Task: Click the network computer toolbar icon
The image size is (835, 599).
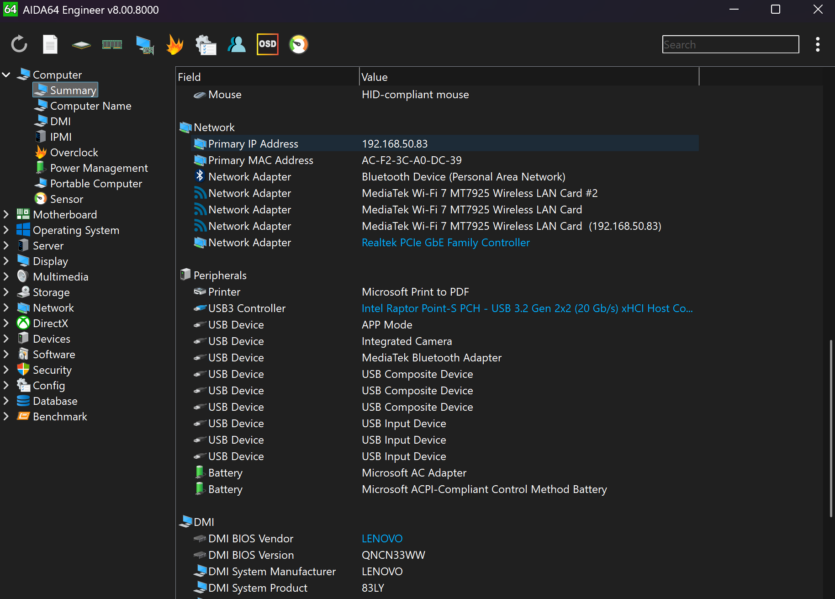Action: (144, 45)
